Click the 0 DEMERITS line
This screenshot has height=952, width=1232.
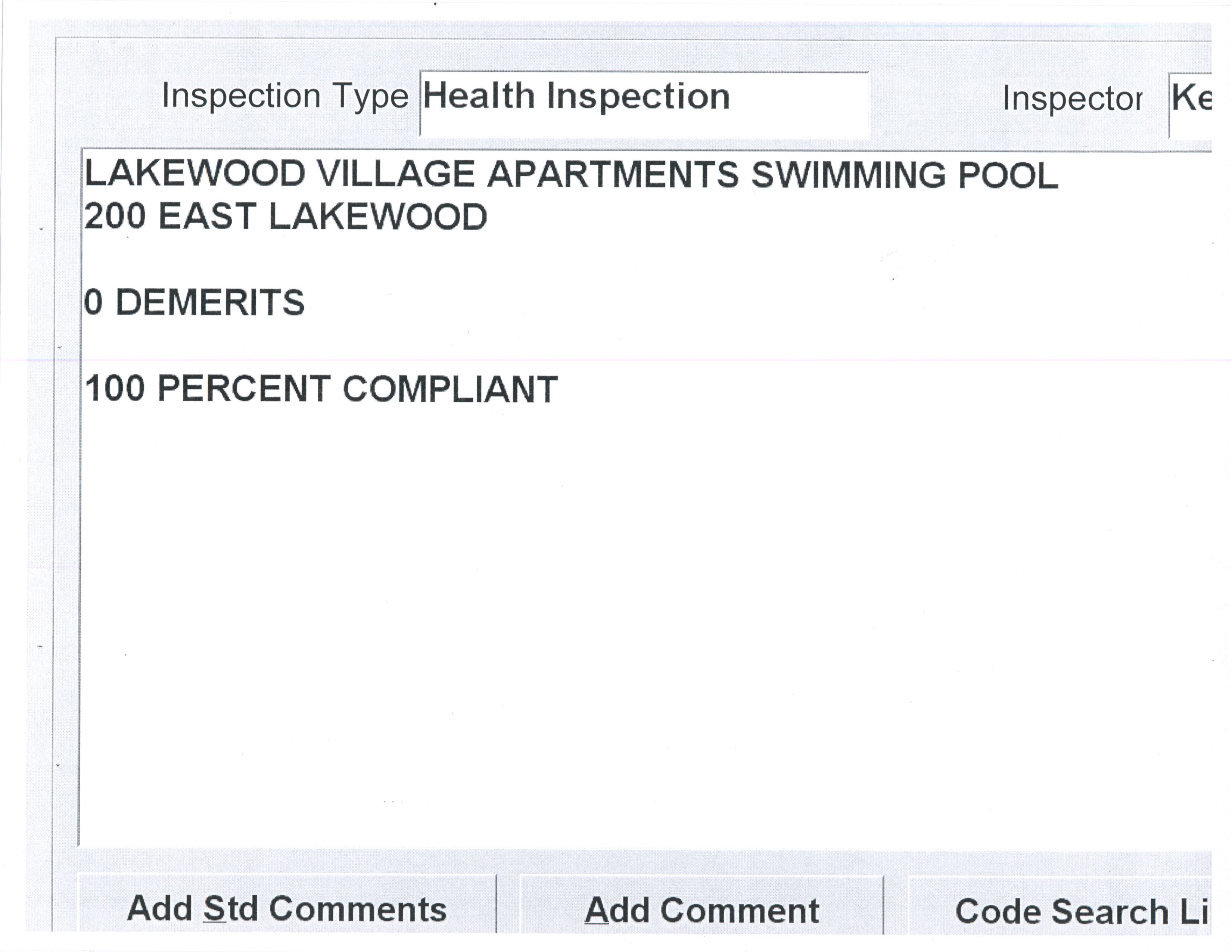point(195,302)
